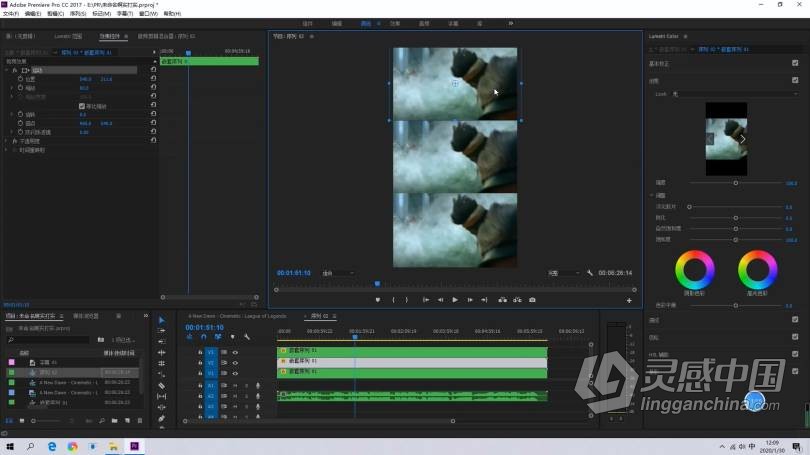Play the sequence in Program Monitor

455,300
